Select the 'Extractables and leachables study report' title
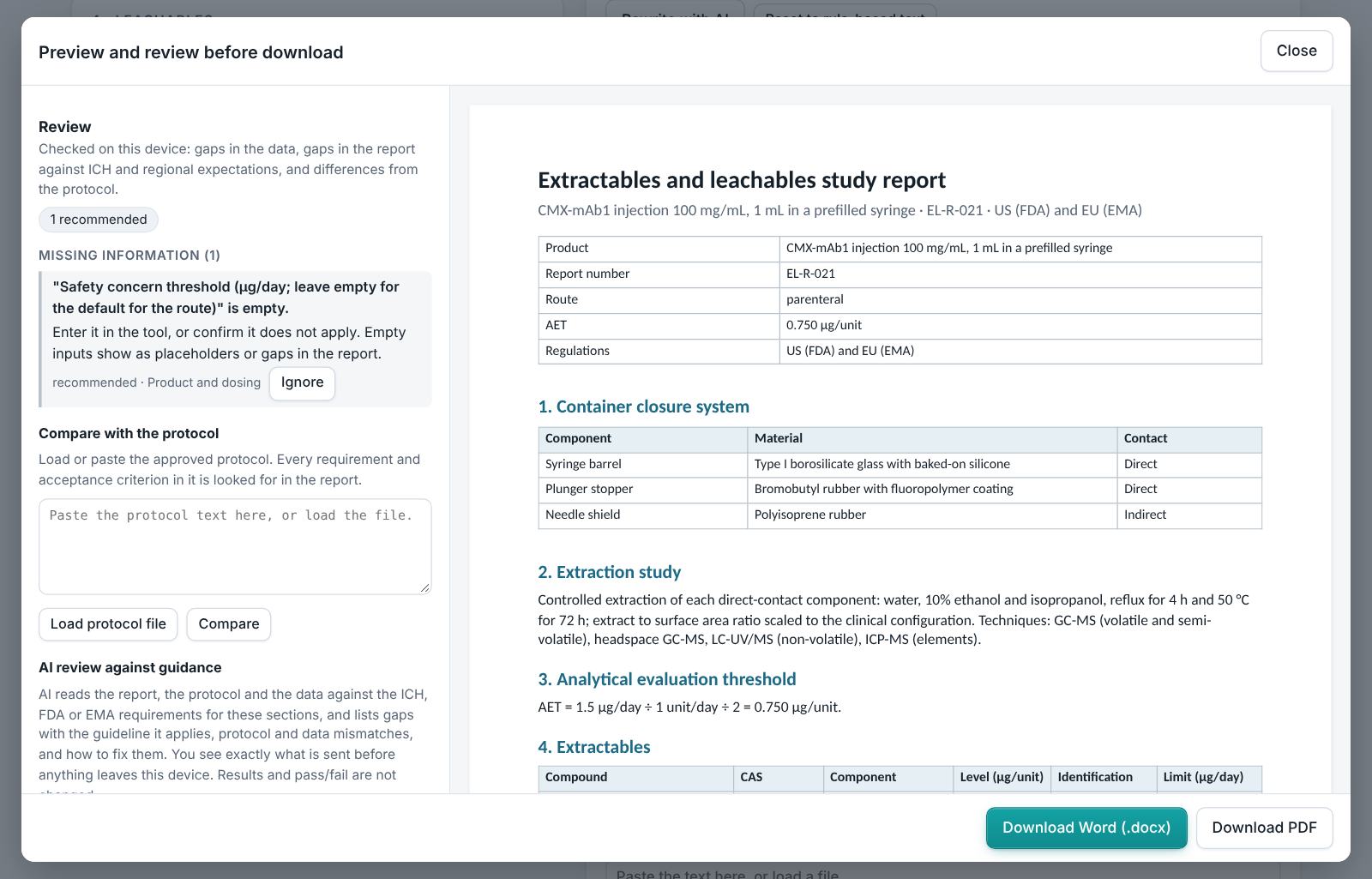The image size is (1372, 879). [742, 180]
